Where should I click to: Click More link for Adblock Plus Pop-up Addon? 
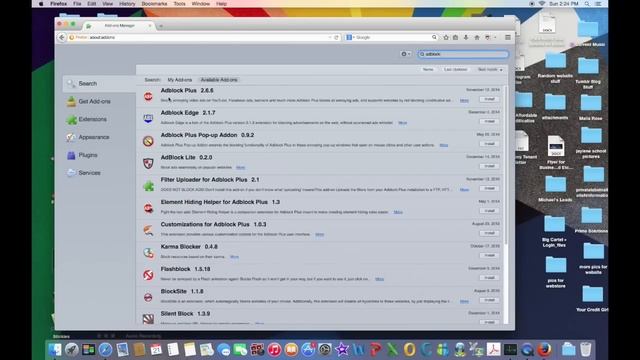(444, 145)
